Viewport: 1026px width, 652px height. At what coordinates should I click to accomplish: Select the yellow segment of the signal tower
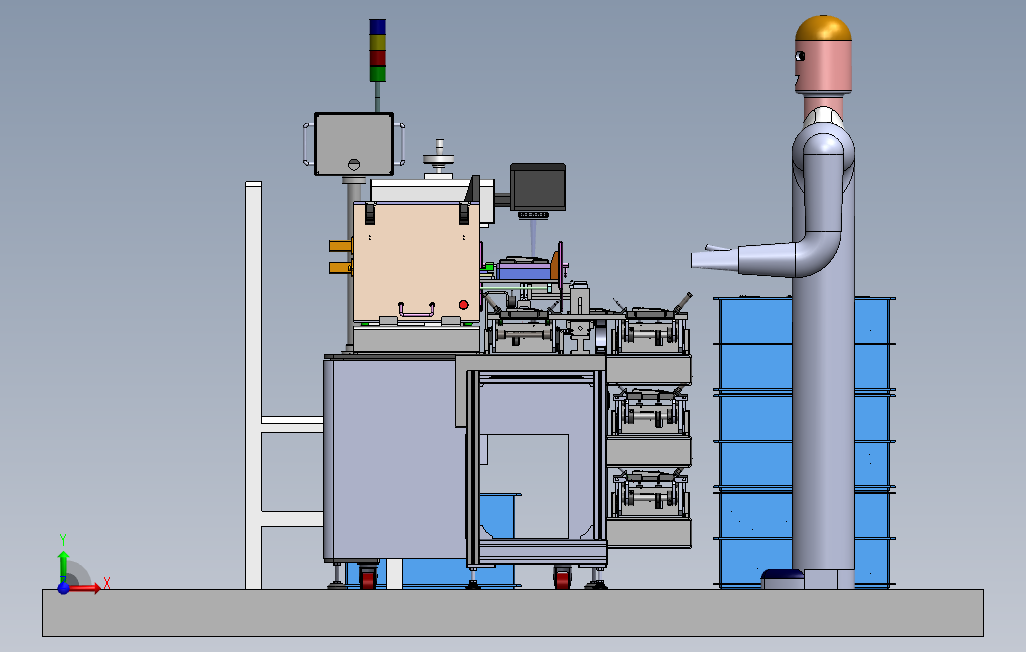[x=378, y=43]
